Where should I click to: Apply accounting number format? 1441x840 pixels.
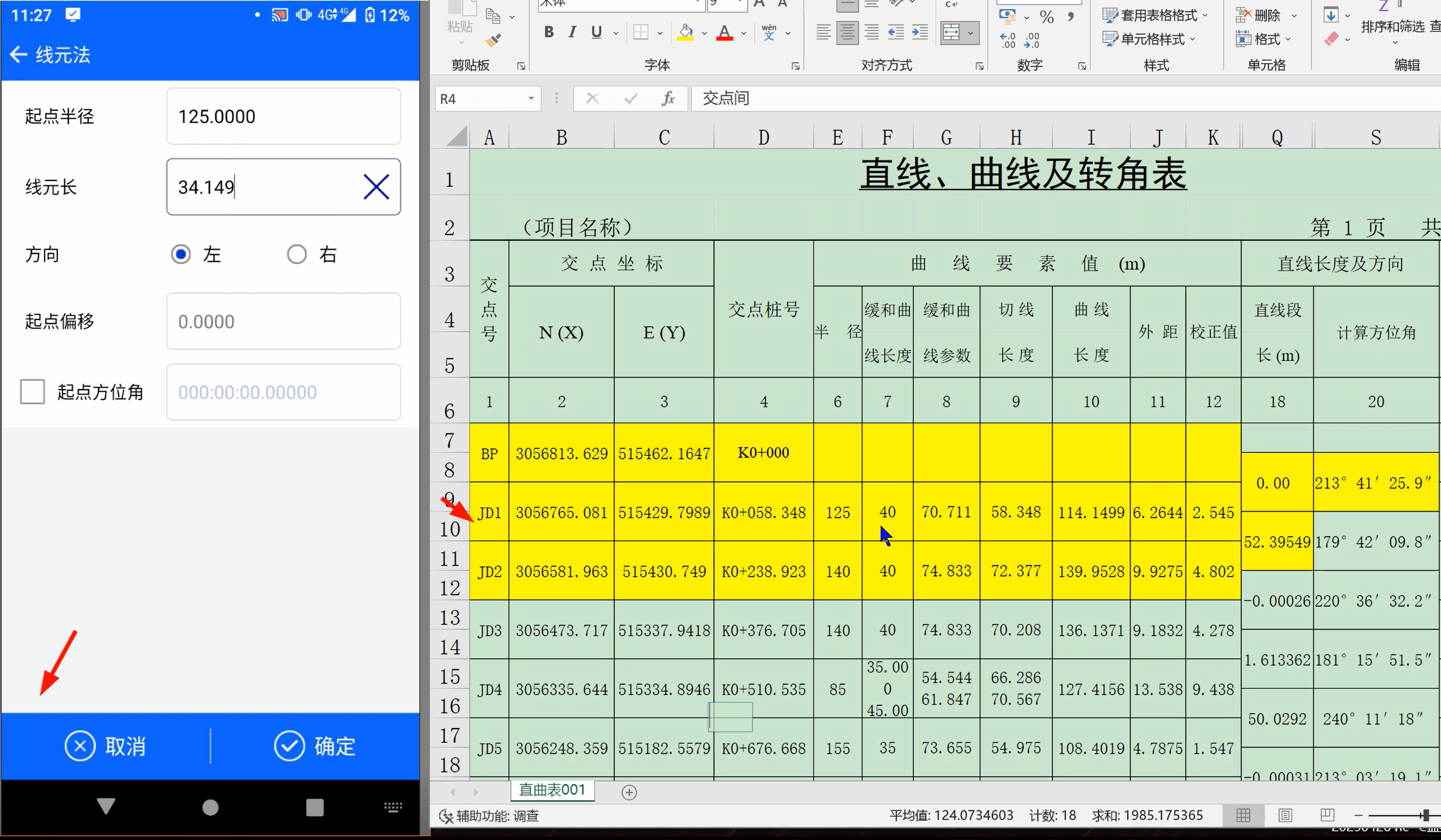click(x=1007, y=15)
